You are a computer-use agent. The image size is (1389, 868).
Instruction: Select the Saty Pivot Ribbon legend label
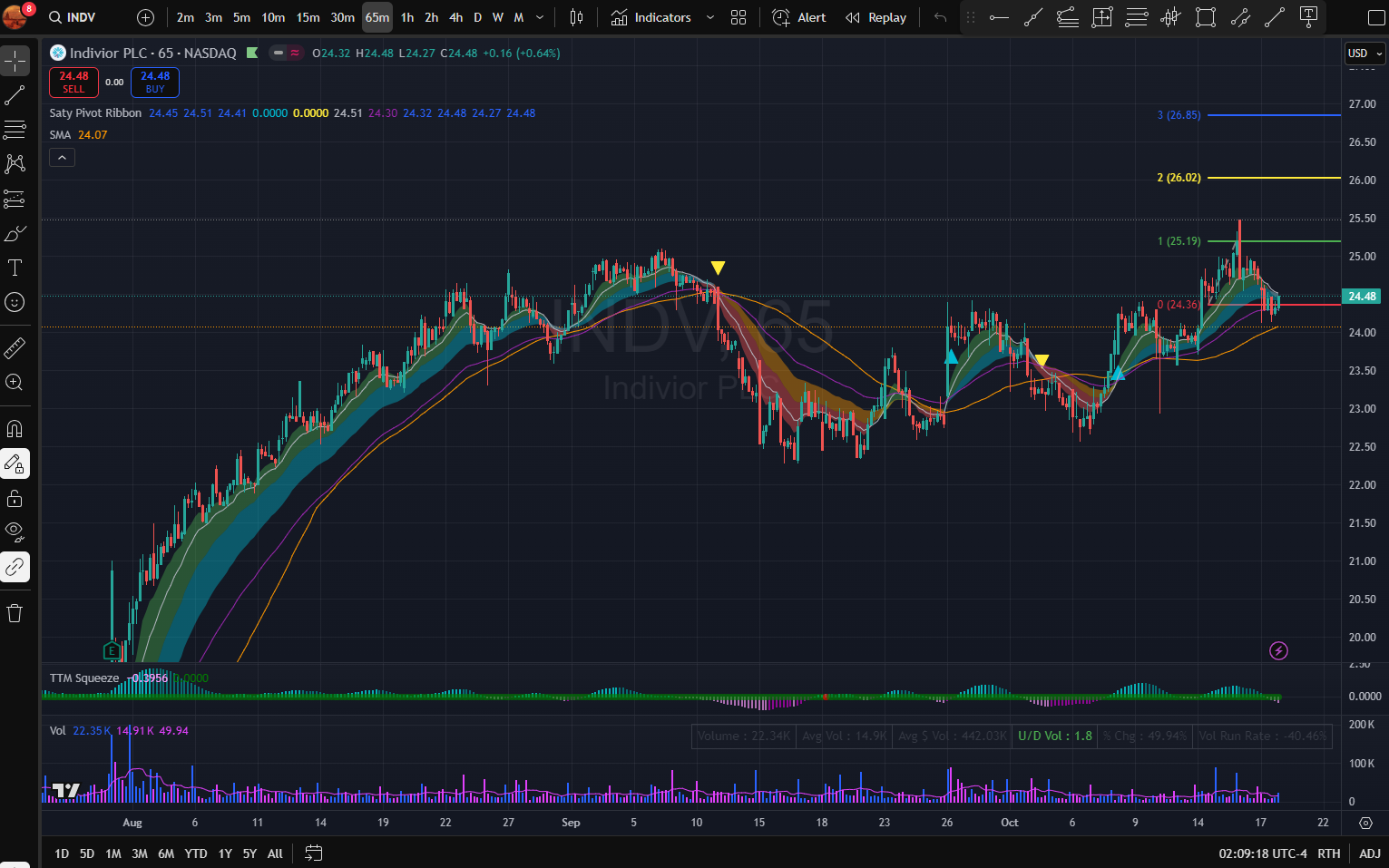(95, 113)
